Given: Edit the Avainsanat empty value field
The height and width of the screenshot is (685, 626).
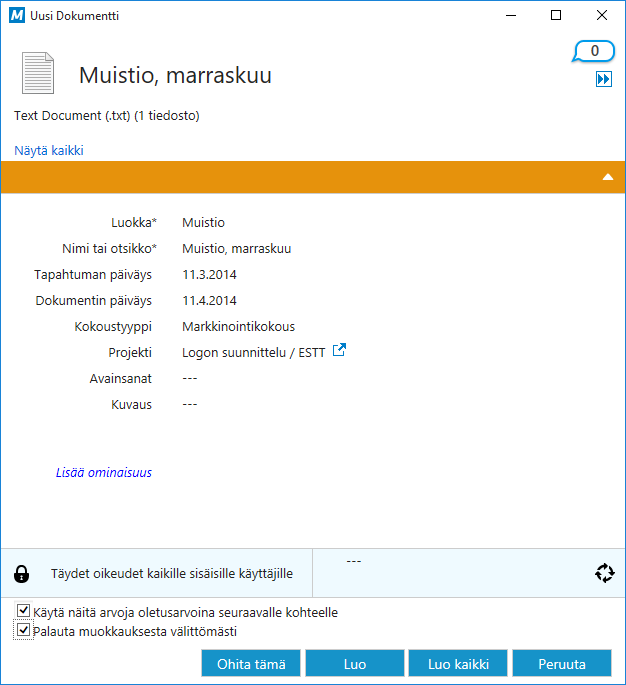Looking at the screenshot, I should click(x=190, y=378).
